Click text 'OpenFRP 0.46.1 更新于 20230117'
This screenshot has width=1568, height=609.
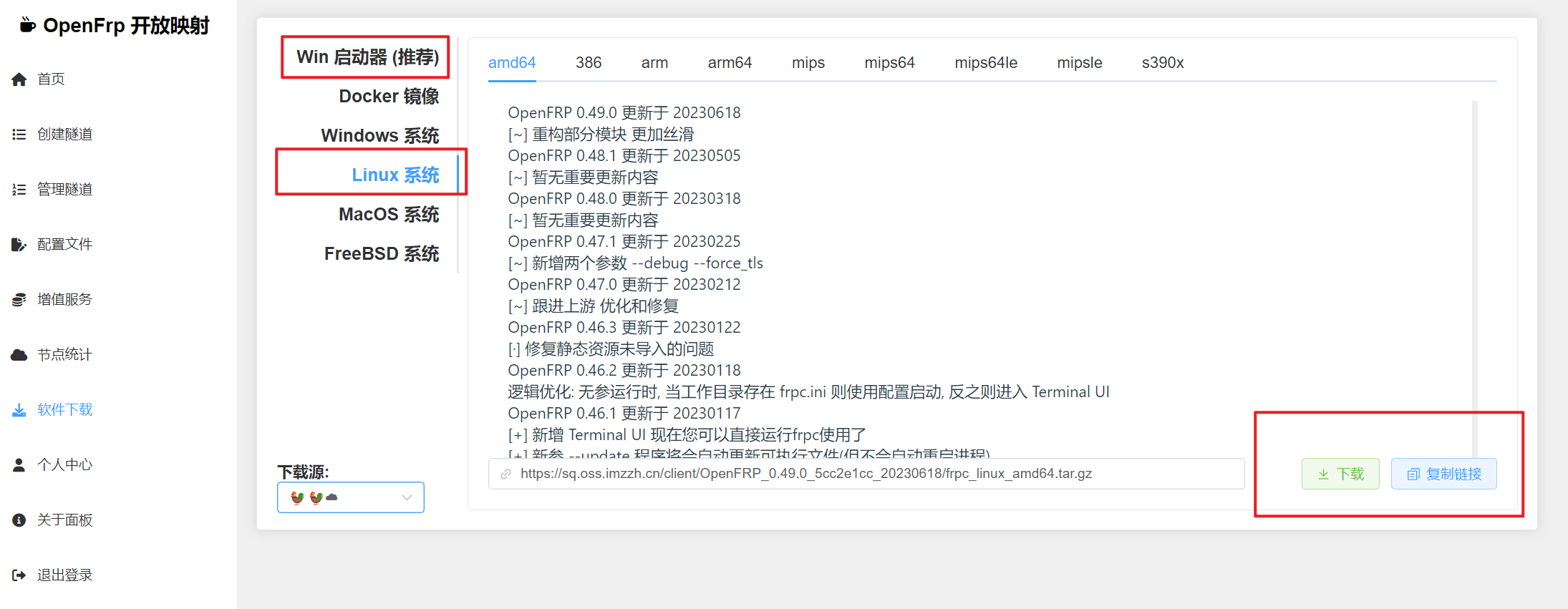tap(624, 414)
